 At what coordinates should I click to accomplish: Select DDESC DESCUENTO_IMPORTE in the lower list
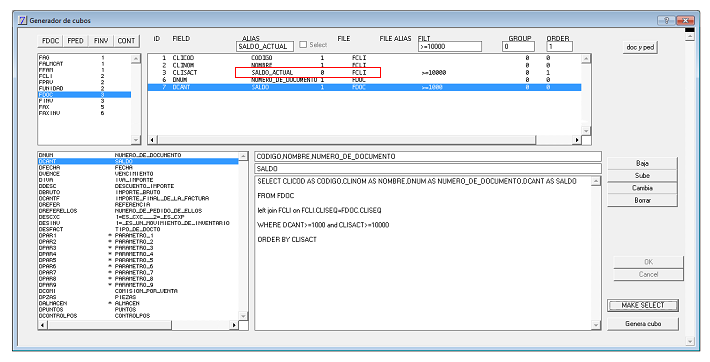pos(138,186)
